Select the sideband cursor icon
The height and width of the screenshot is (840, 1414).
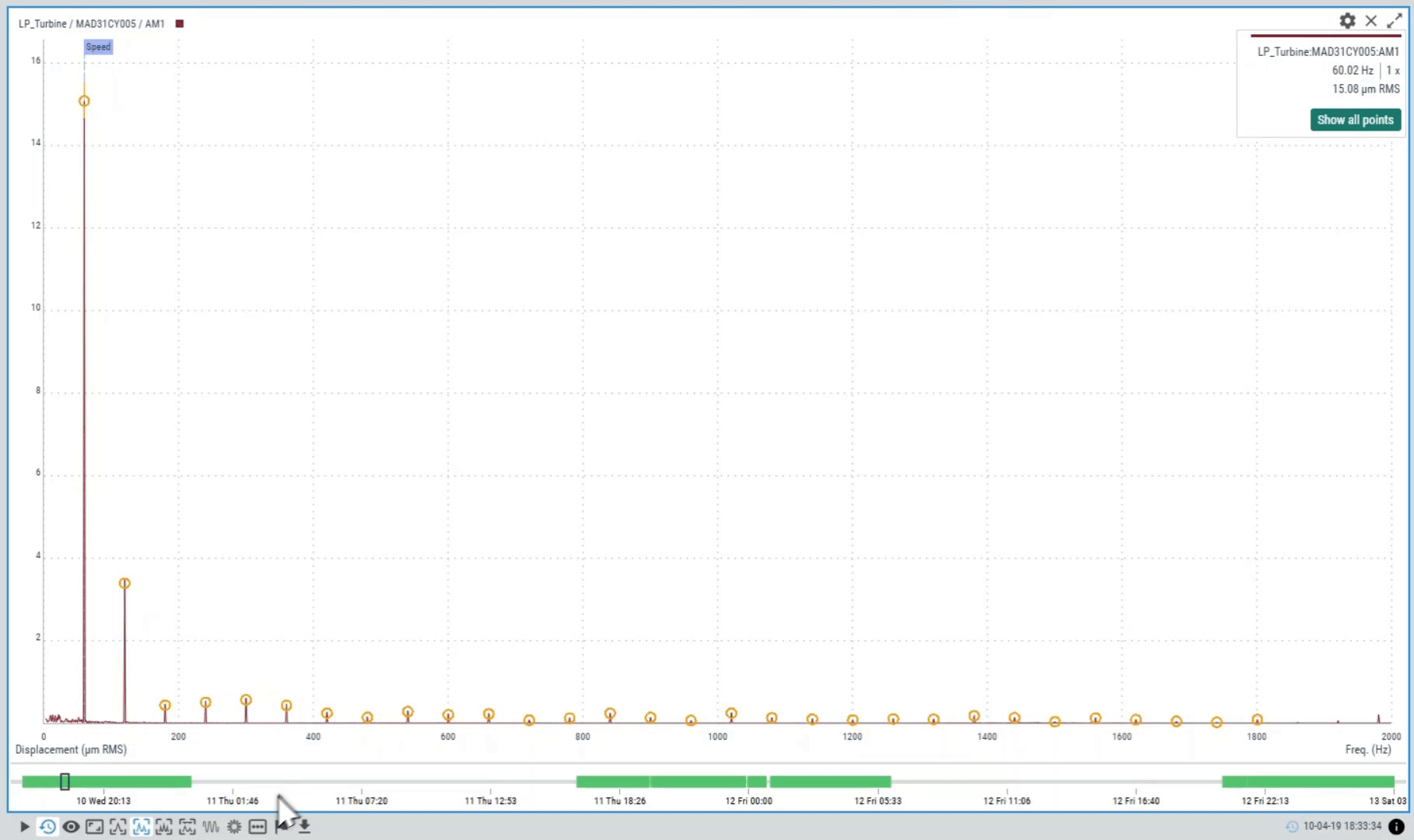pos(187,827)
